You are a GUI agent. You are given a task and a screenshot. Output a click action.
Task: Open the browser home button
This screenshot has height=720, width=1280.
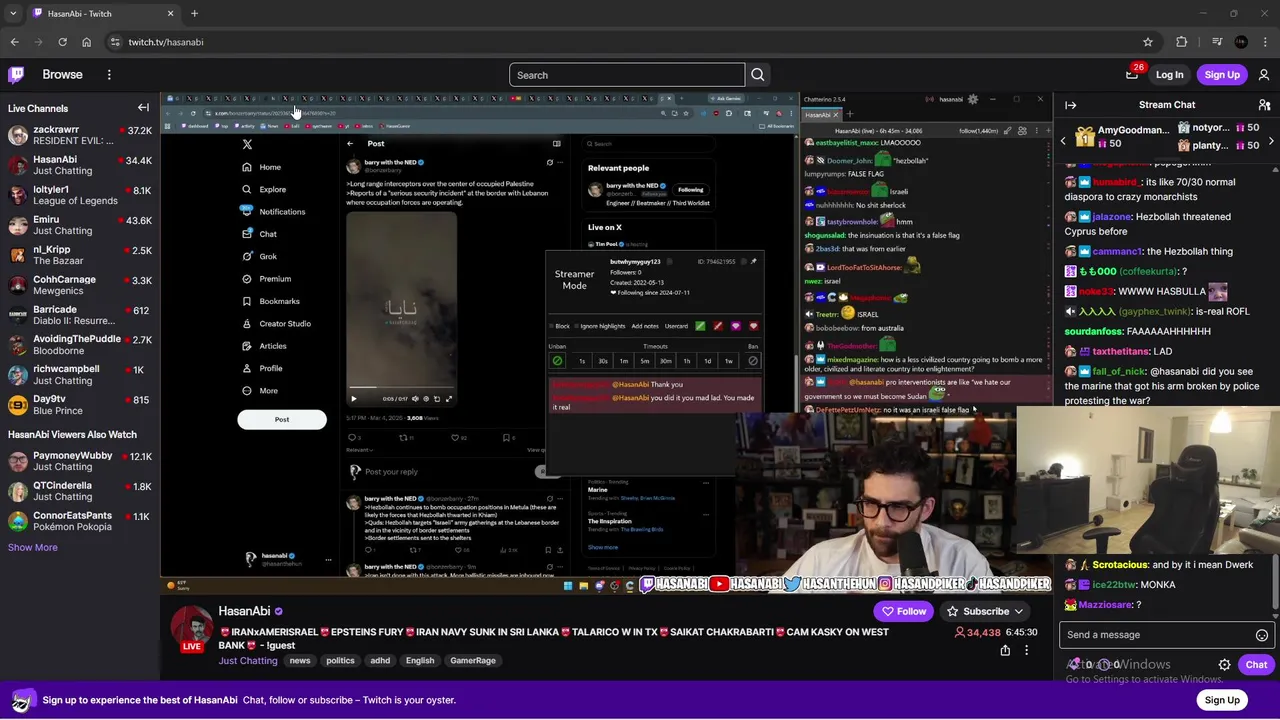pyautogui.click(x=86, y=42)
